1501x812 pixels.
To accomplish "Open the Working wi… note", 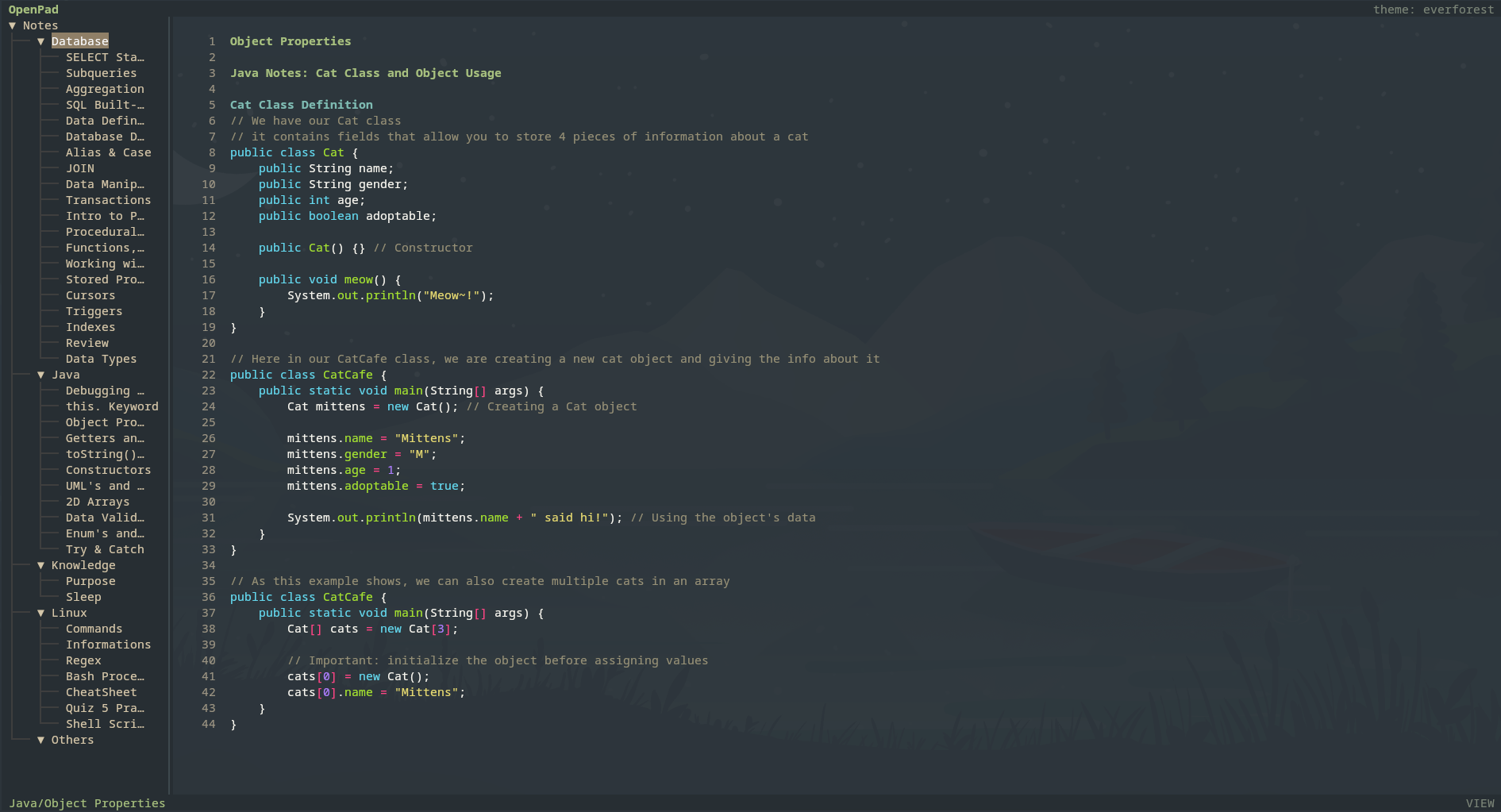I will click(105, 264).
